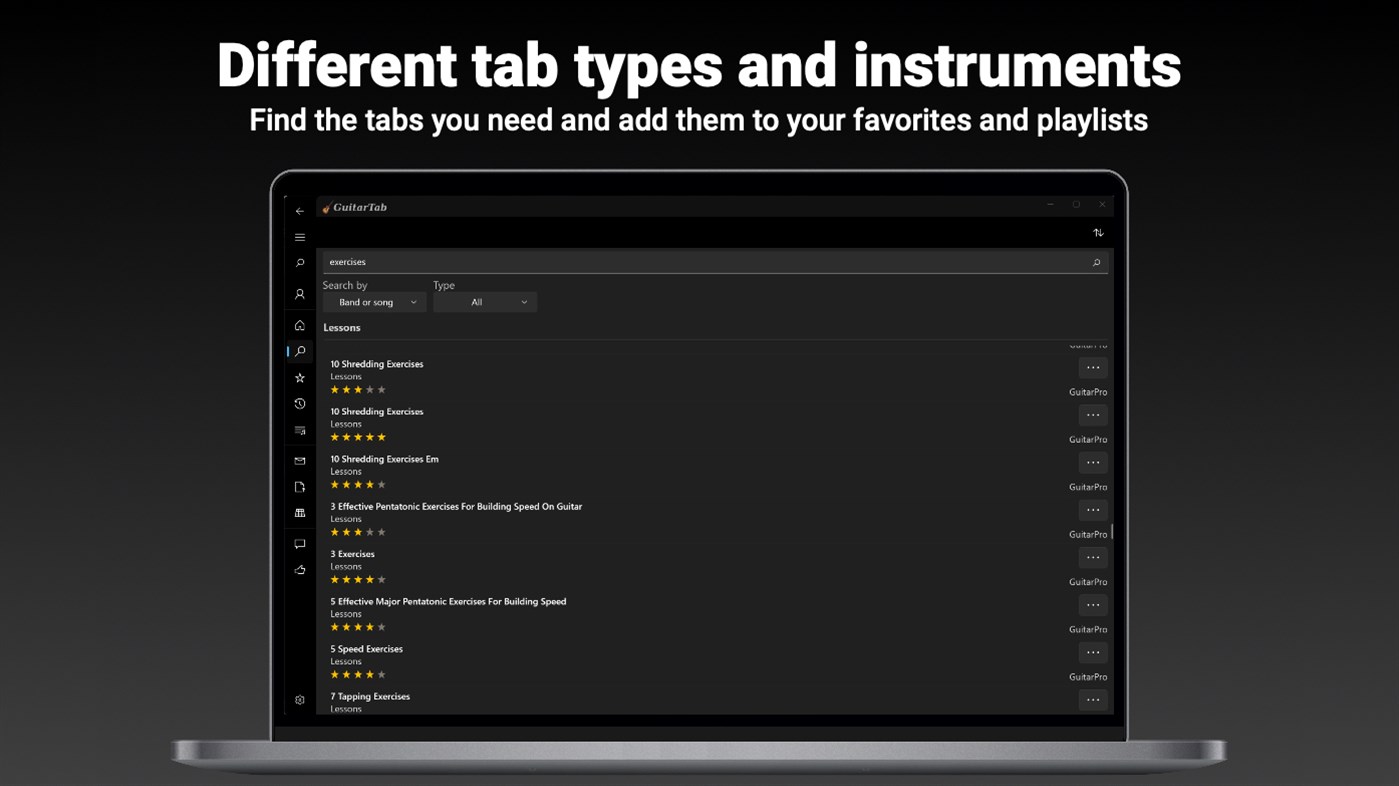Open the feedback chat icon in sidebar
The image size is (1399, 786).
click(x=299, y=543)
